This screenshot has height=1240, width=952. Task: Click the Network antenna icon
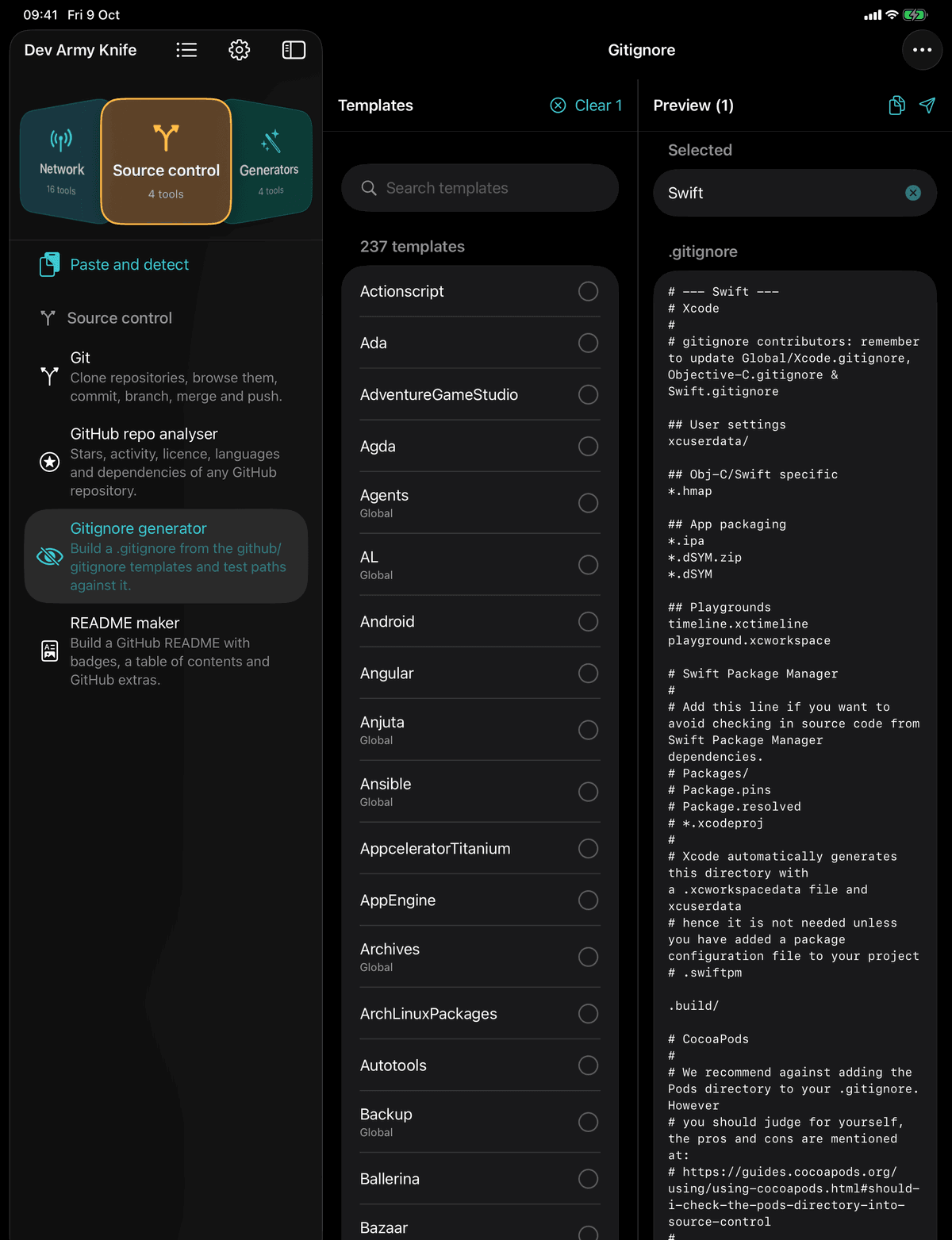(x=61, y=140)
